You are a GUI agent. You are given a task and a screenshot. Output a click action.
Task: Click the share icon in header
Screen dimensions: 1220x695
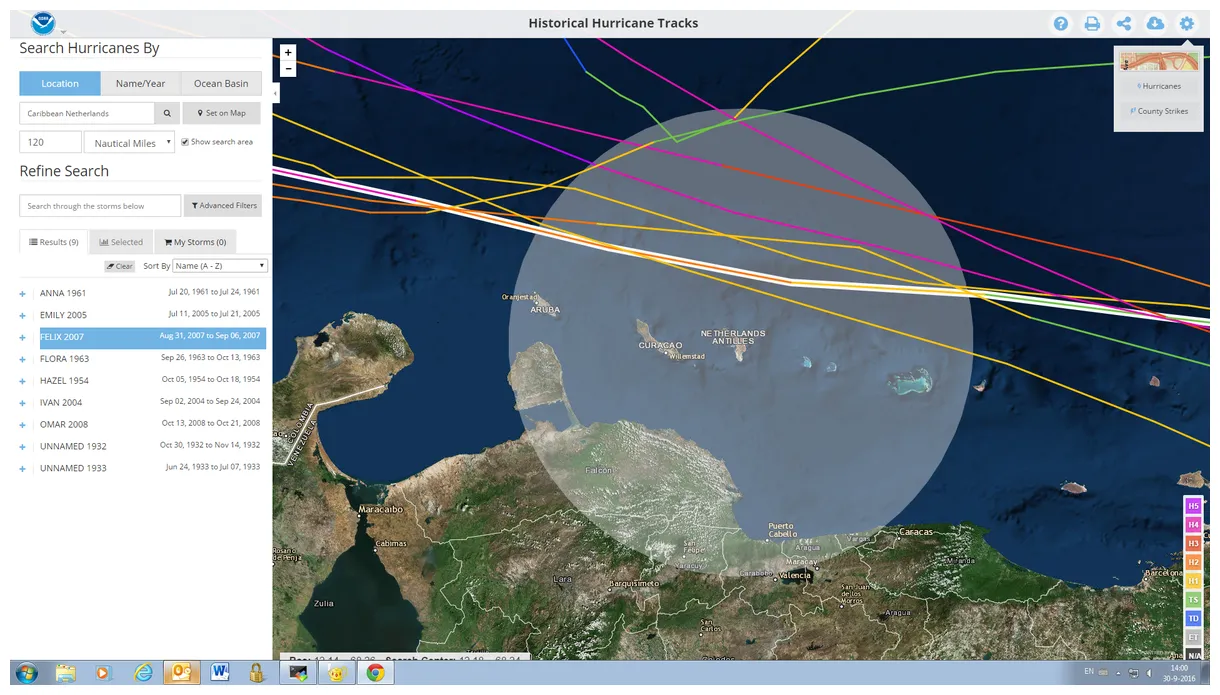point(1124,24)
